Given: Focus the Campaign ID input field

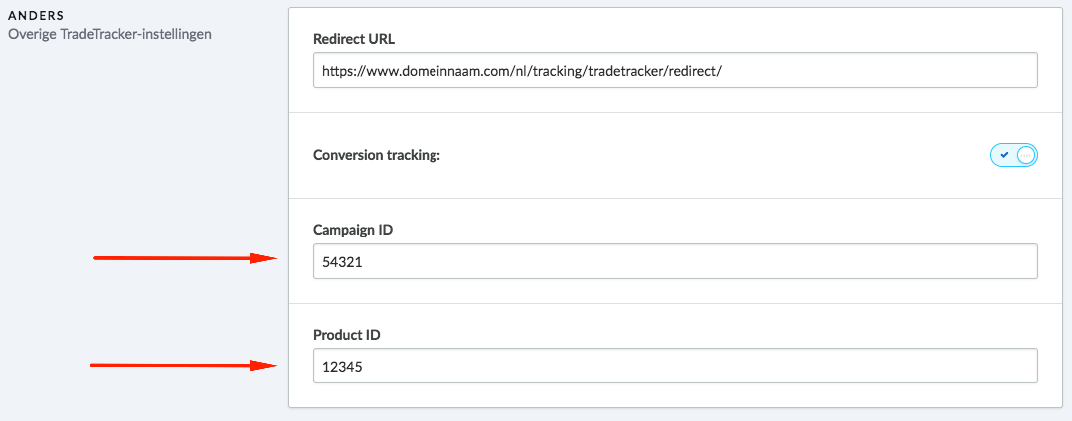Looking at the screenshot, I should (675, 261).
